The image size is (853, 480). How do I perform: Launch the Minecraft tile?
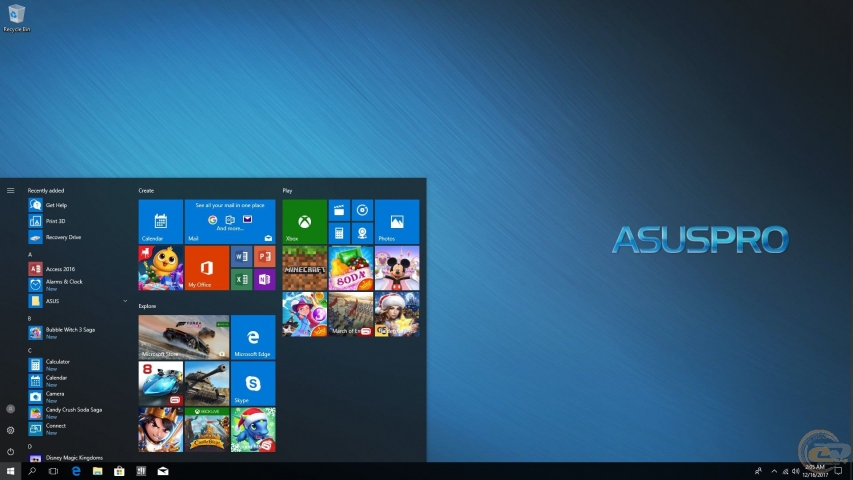tap(305, 268)
